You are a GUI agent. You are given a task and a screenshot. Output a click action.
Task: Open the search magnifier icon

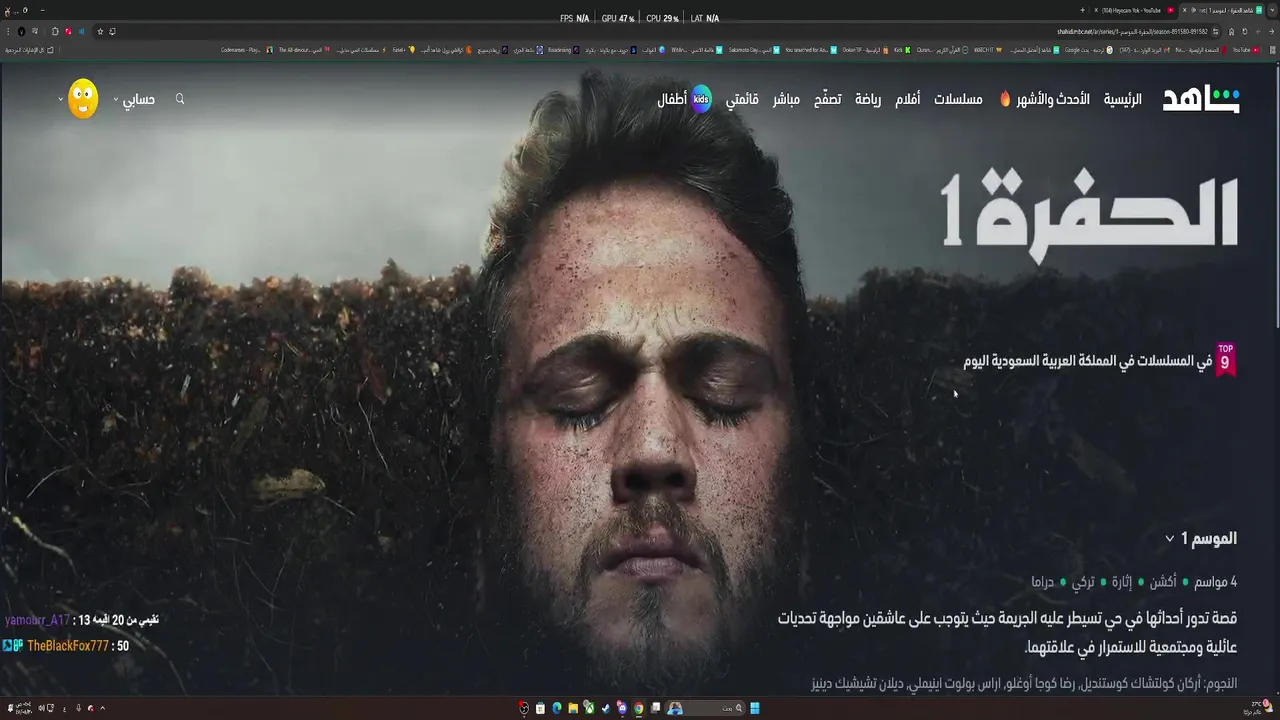[x=180, y=99]
